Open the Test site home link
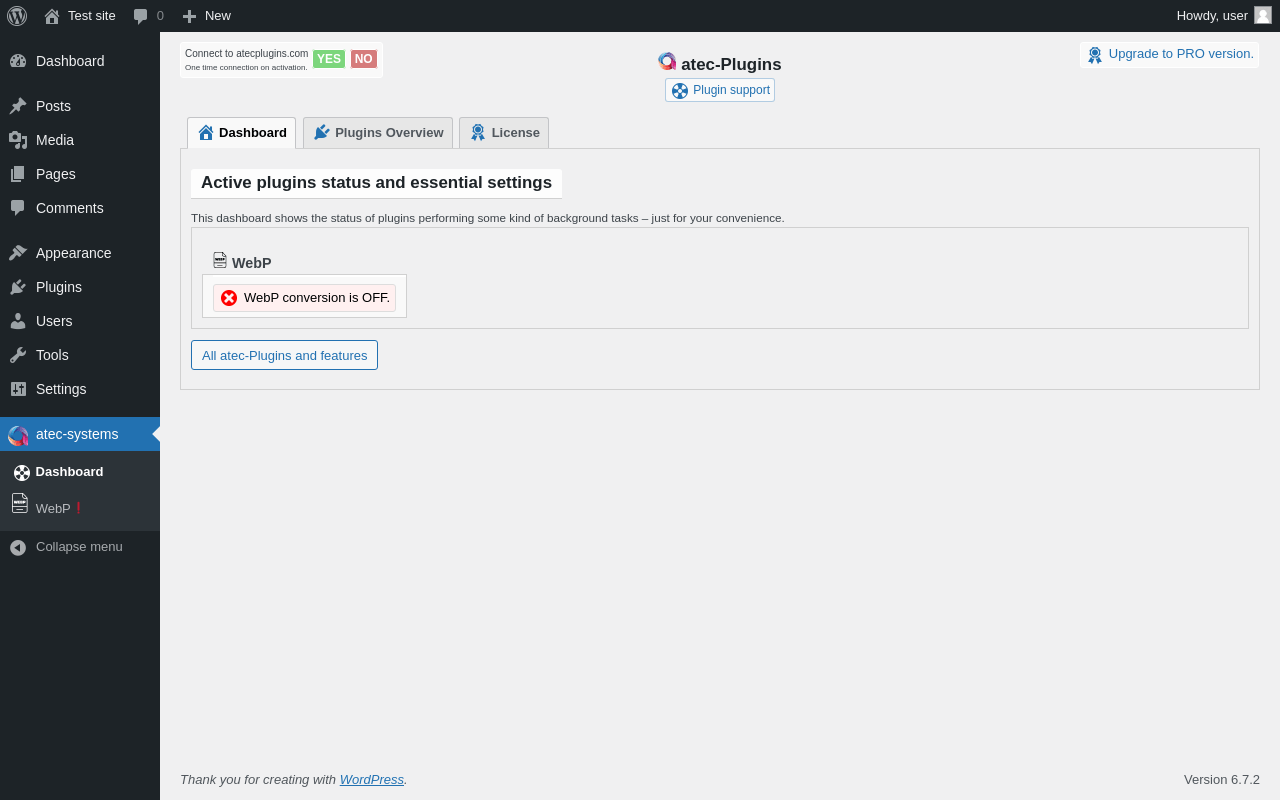The height and width of the screenshot is (800, 1280). pyautogui.click(x=80, y=16)
